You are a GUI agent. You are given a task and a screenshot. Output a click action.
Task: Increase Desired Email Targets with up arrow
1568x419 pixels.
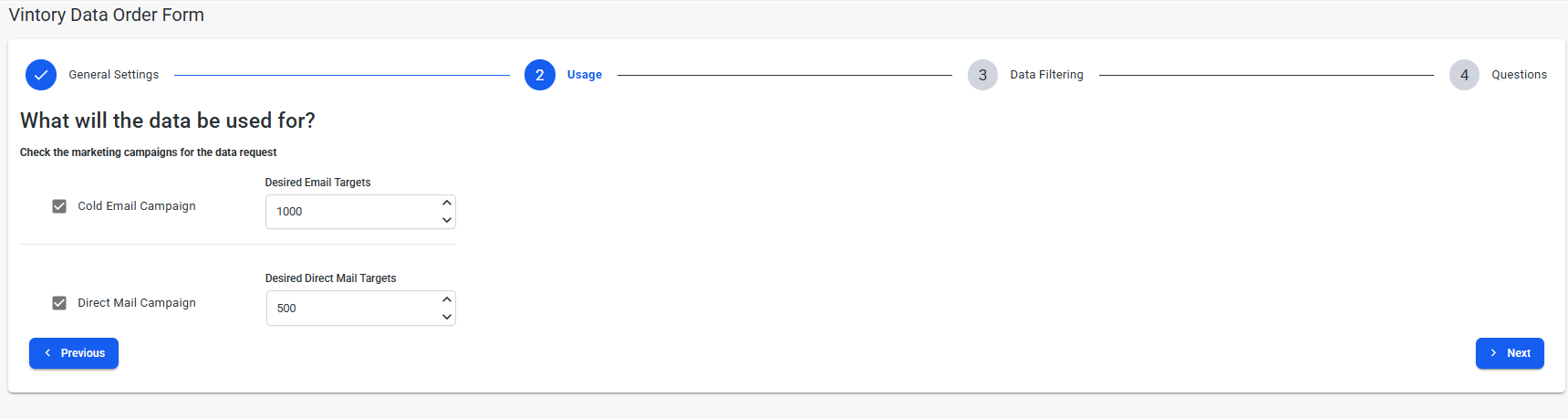447,203
